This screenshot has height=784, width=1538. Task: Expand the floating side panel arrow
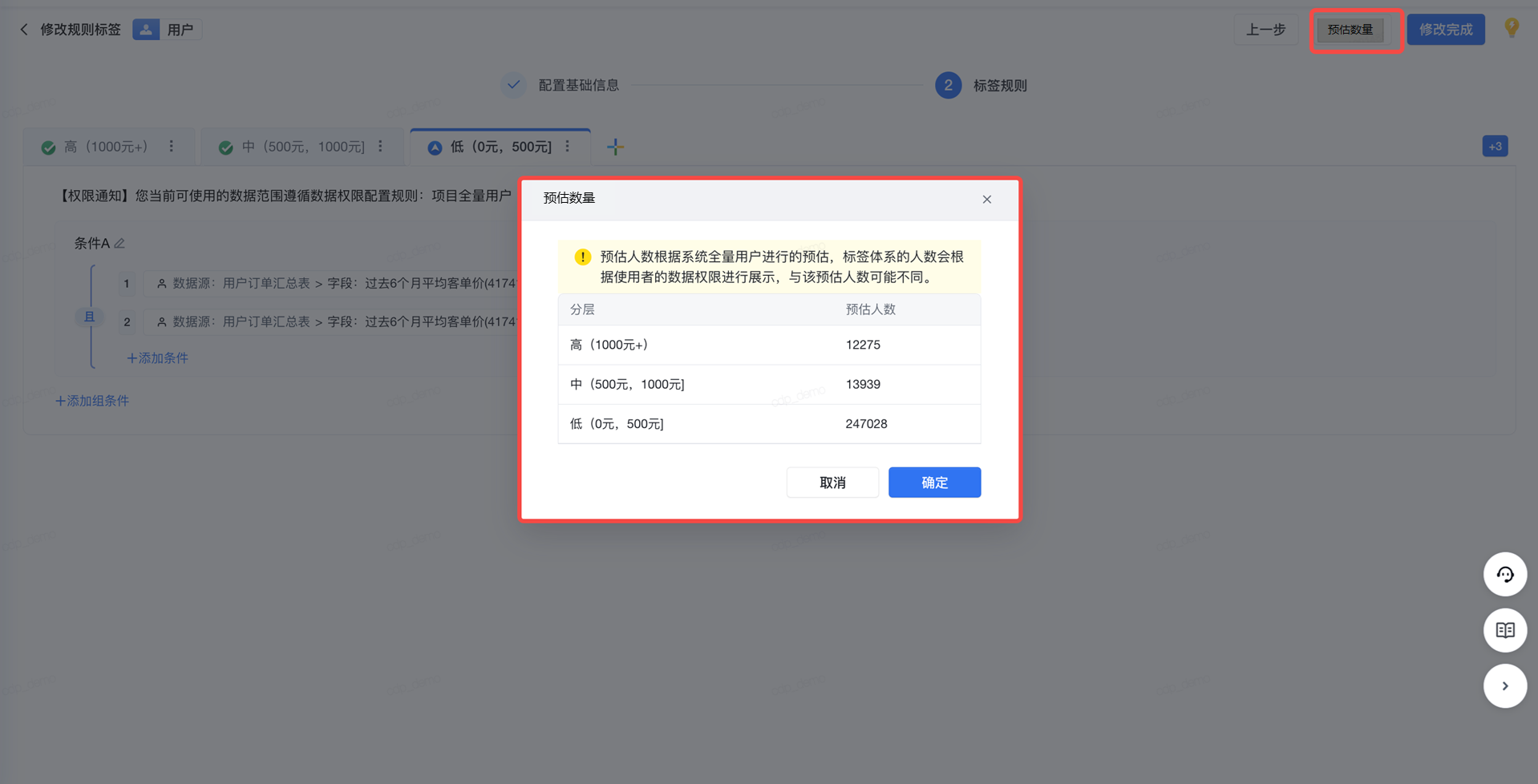pyautogui.click(x=1505, y=686)
